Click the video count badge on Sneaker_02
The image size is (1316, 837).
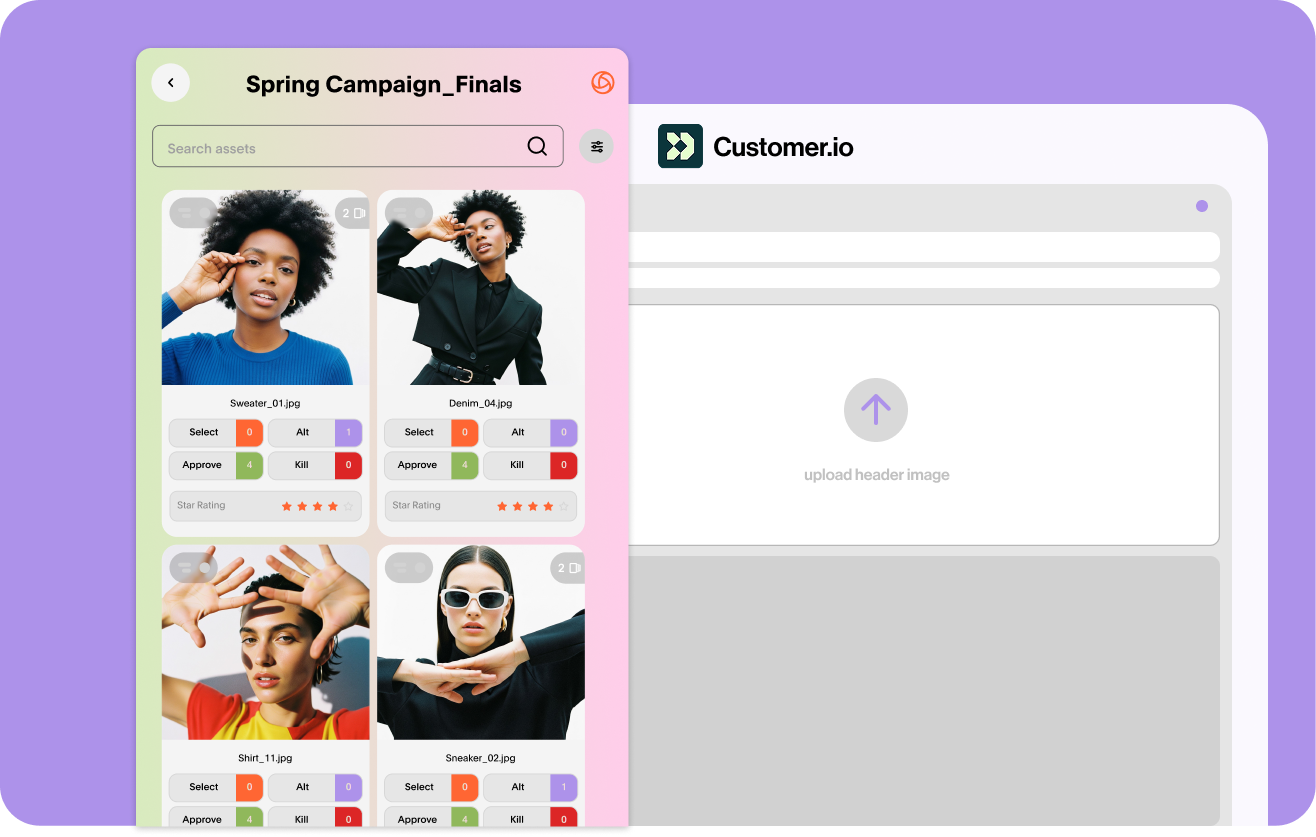(568, 568)
